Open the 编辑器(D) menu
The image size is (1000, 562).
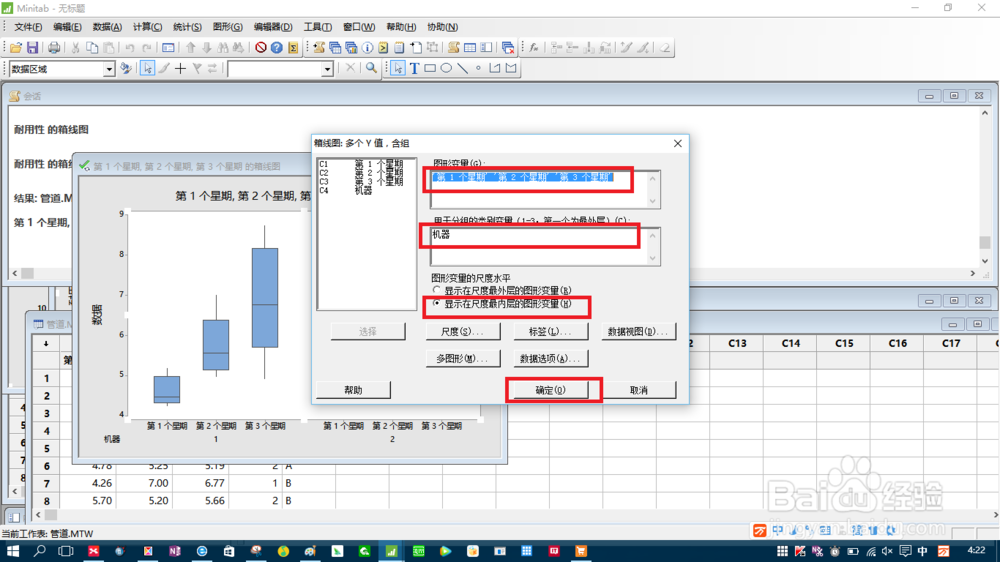click(x=273, y=27)
